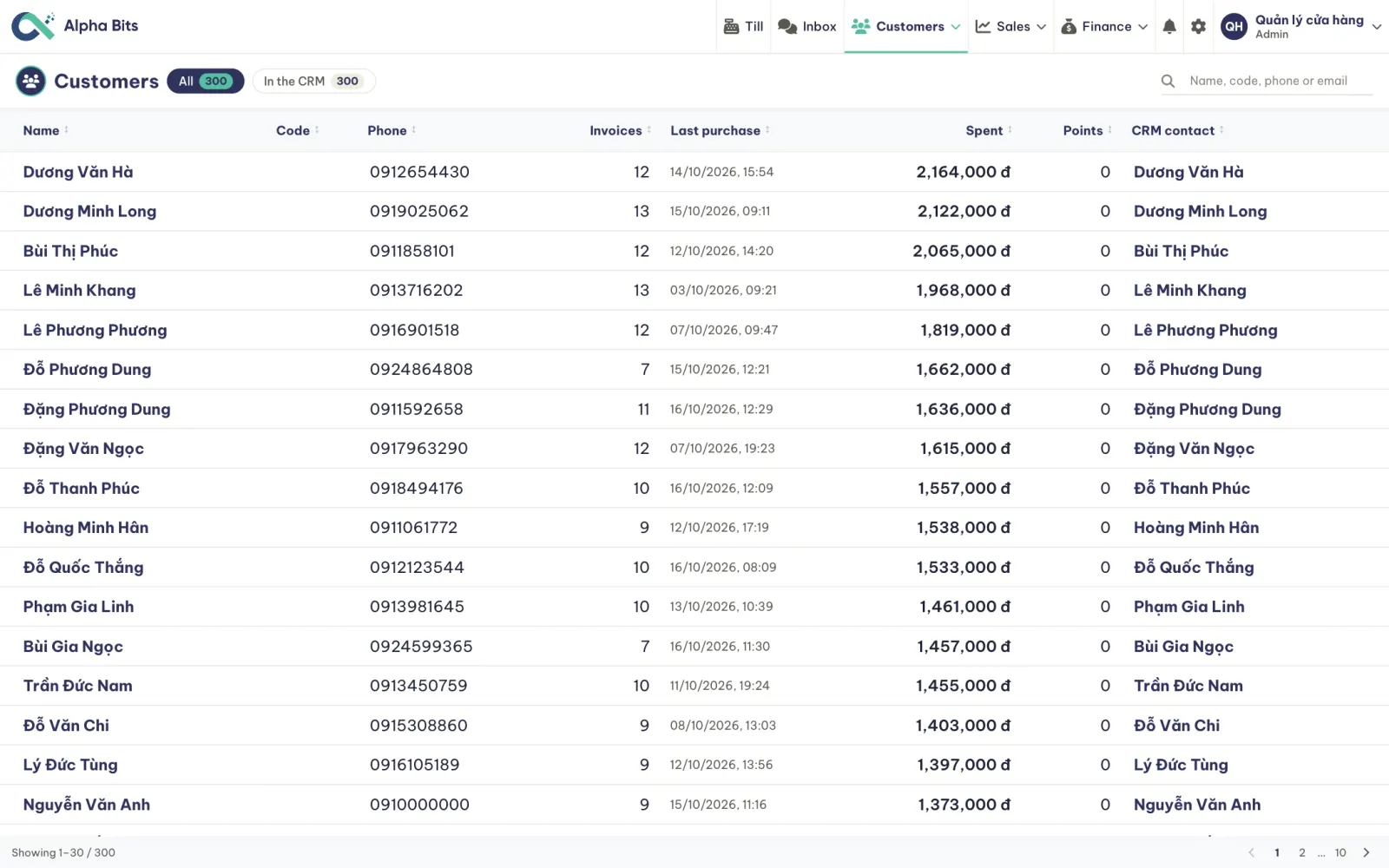Open CRM contact Dương Minh Long
The height and width of the screenshot is (868, 1389).
(x=1200, y=212)
